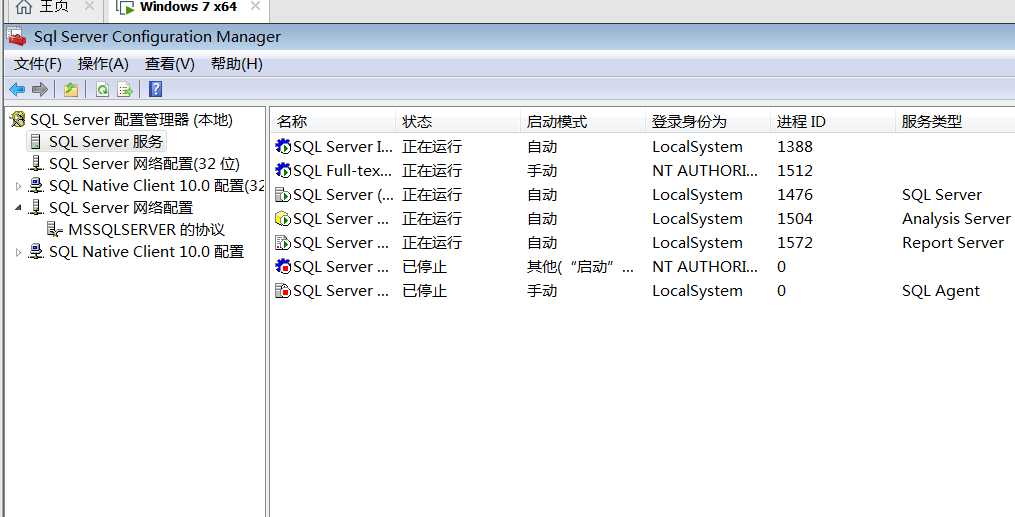This screenshot has width=1015, height=517.
Task: Click the gray Forward arrow in toolbar
Action: pos(39,89)
